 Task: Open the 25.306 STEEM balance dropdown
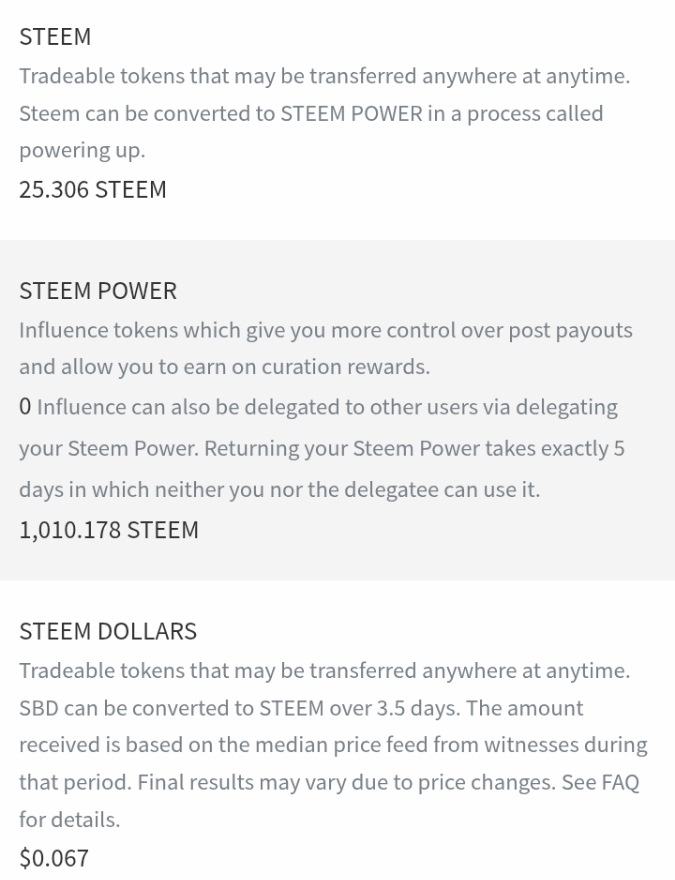(93, 190)
